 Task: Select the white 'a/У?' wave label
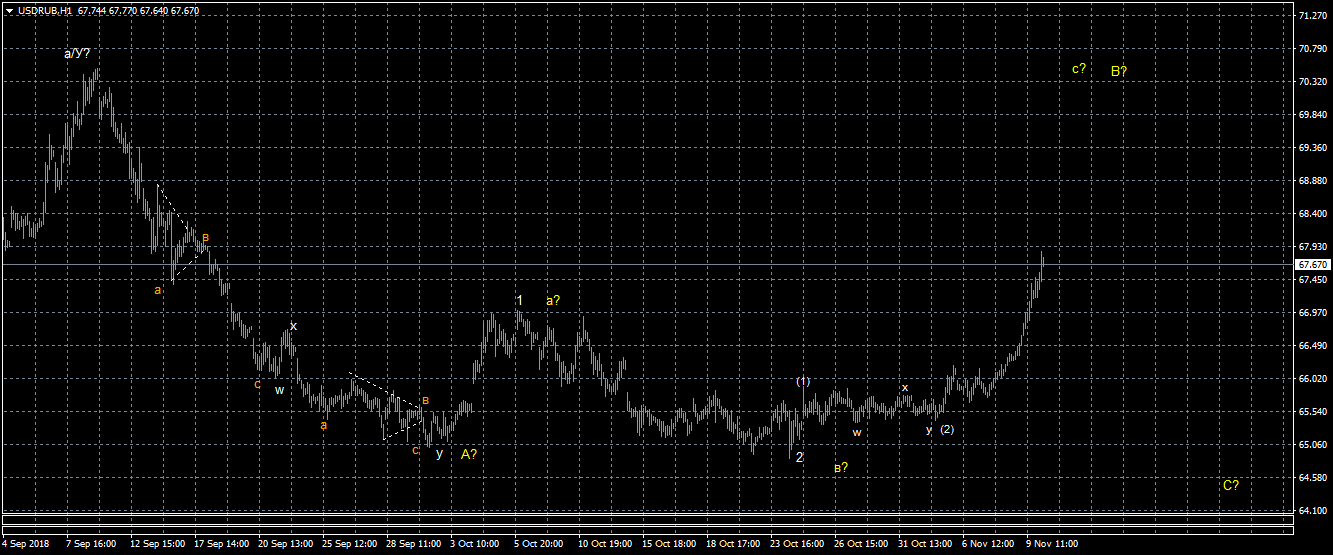click(x=77, y=53)
